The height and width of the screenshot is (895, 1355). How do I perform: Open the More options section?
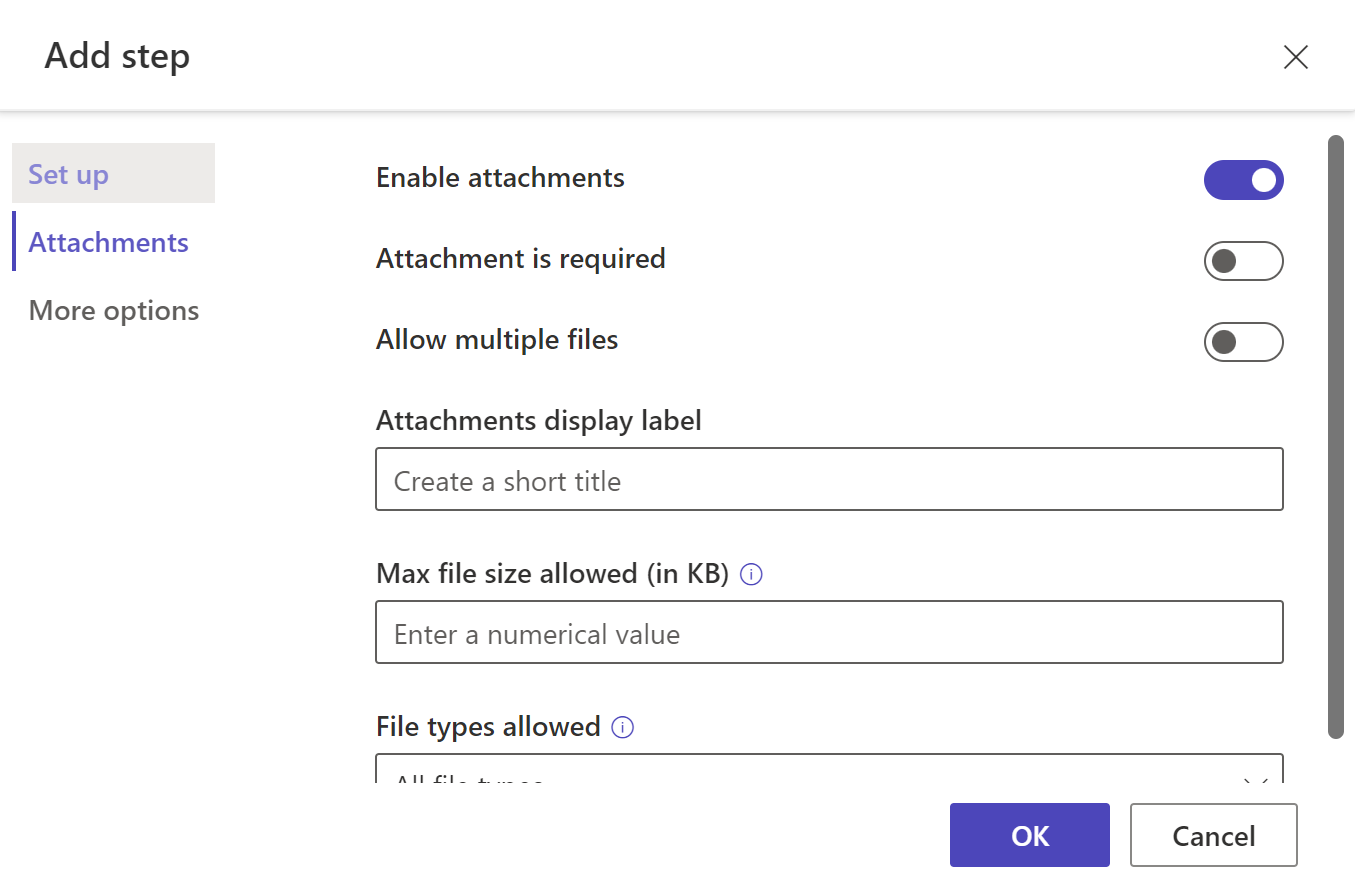click(113, 310)
